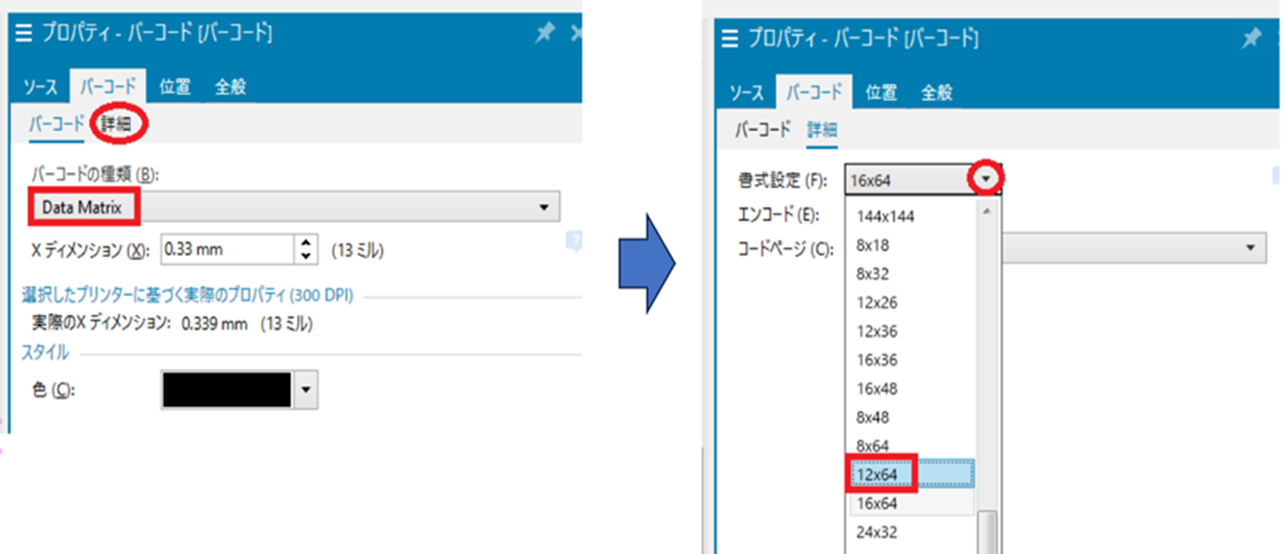This screenshot has height=554, width=1284.
Task: Increase X dimension with the up arrow
Action: pyautogui.click(x=306, y=242)
